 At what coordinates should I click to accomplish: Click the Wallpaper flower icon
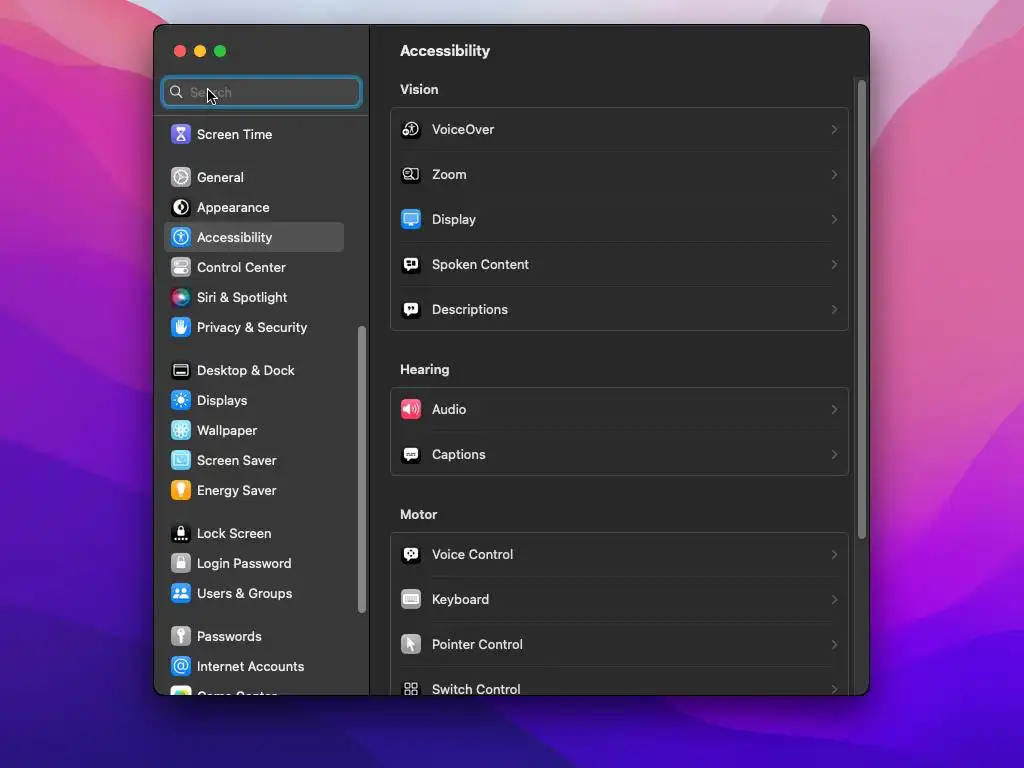click(x=181, y=430)
